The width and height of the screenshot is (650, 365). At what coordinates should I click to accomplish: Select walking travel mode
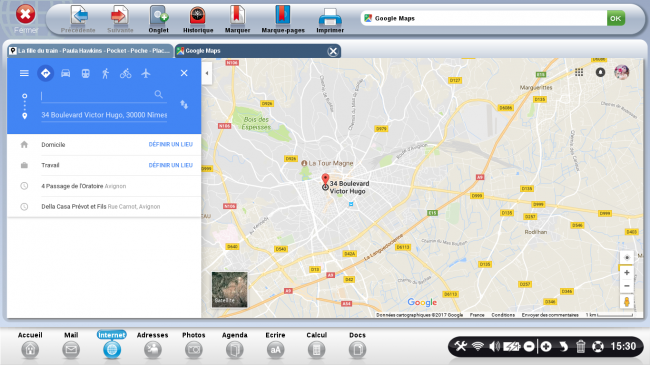pos(105,73)
